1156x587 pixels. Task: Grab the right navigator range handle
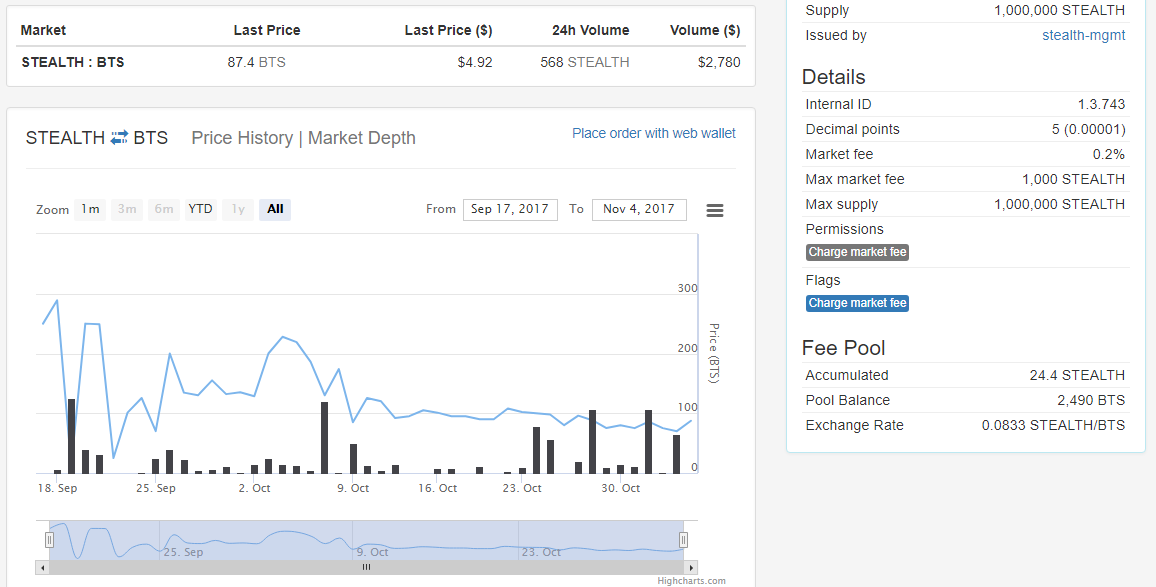click(x=683, y=540)
